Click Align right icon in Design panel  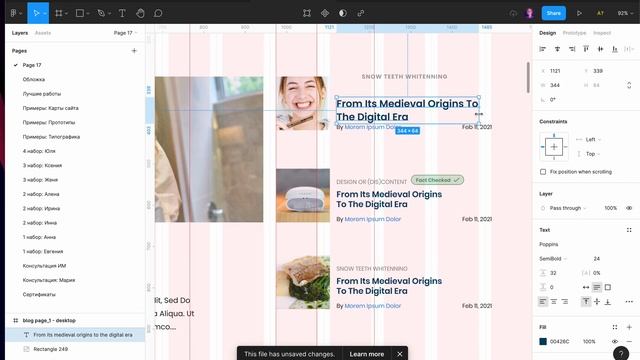(x=572, y=49)
